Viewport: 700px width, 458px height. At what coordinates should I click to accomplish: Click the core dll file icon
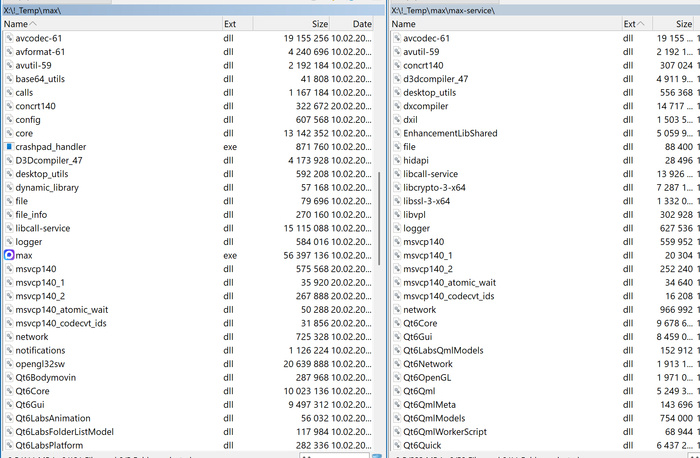9,133
